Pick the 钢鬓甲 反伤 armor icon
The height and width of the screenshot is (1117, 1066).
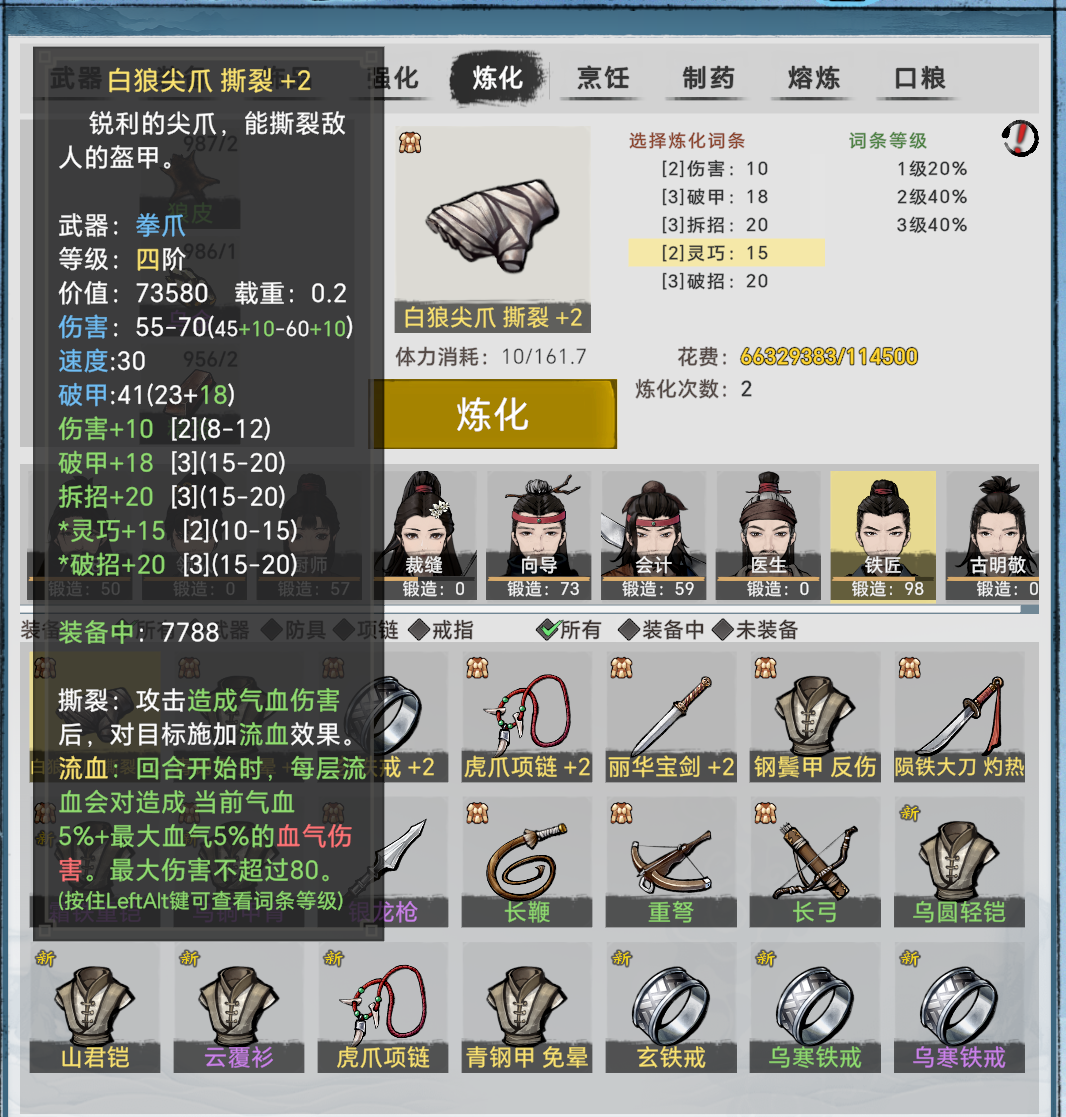[814, 717]
